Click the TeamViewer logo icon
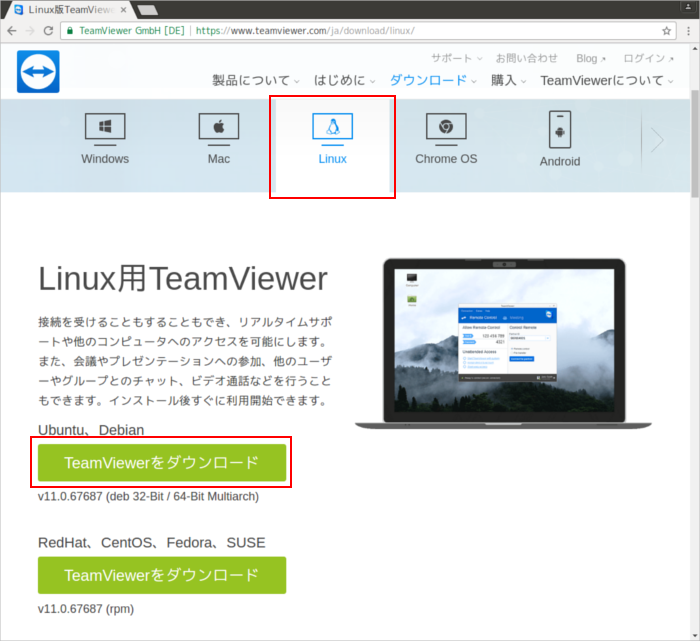Viewport: 700px width, 641px height. (x=38, y=71)
